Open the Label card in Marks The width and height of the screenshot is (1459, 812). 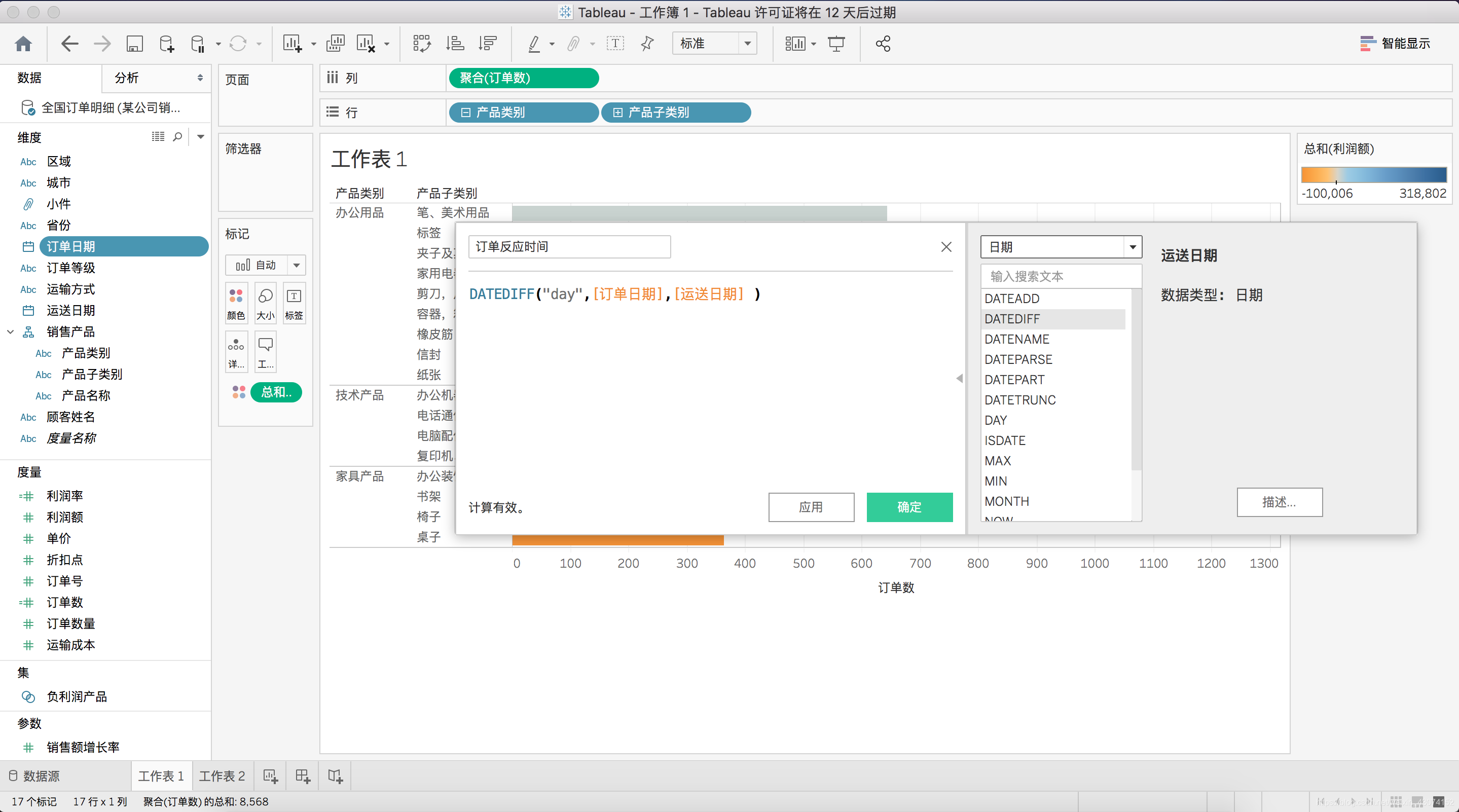click(294, 303)
